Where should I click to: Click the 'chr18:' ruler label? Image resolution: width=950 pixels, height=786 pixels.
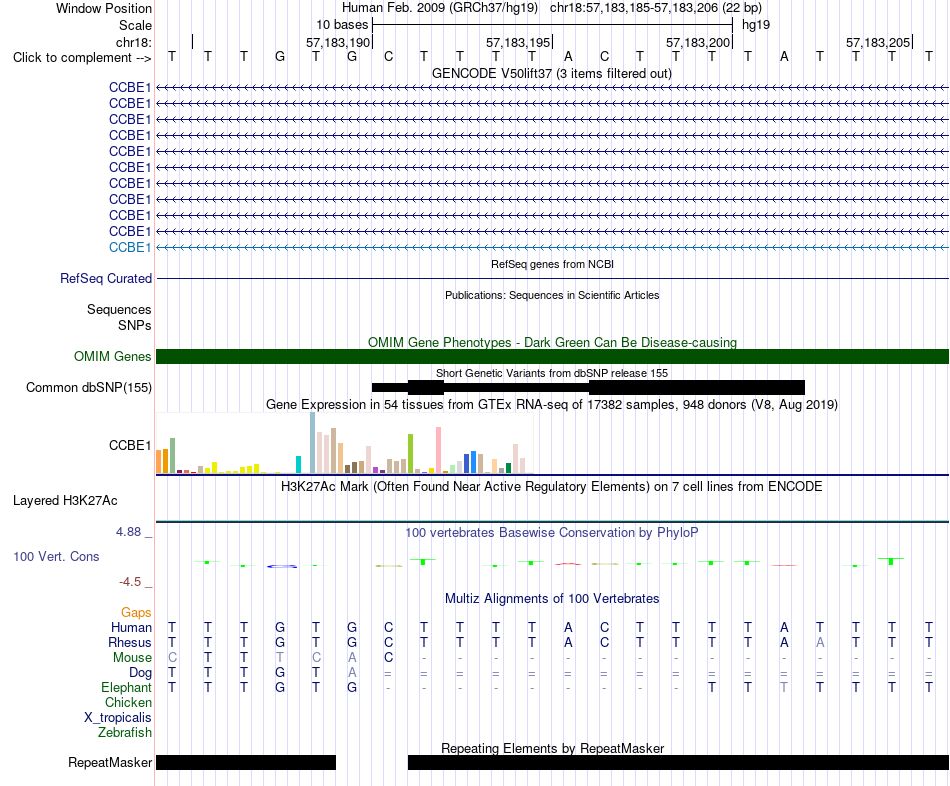pyautogui.click(x=134, y=42)
